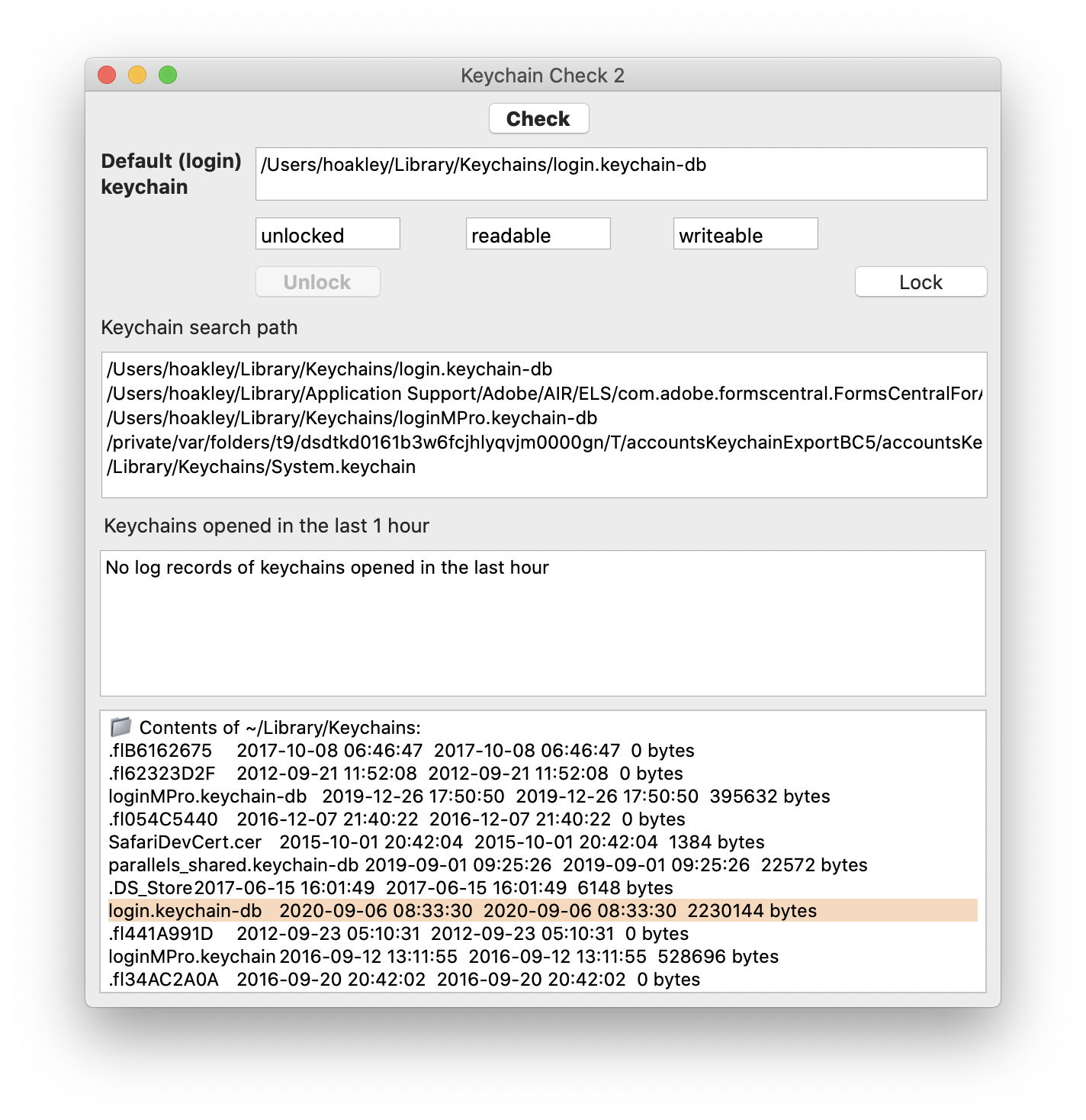Click the 'No log records' text area

point(542,623)
